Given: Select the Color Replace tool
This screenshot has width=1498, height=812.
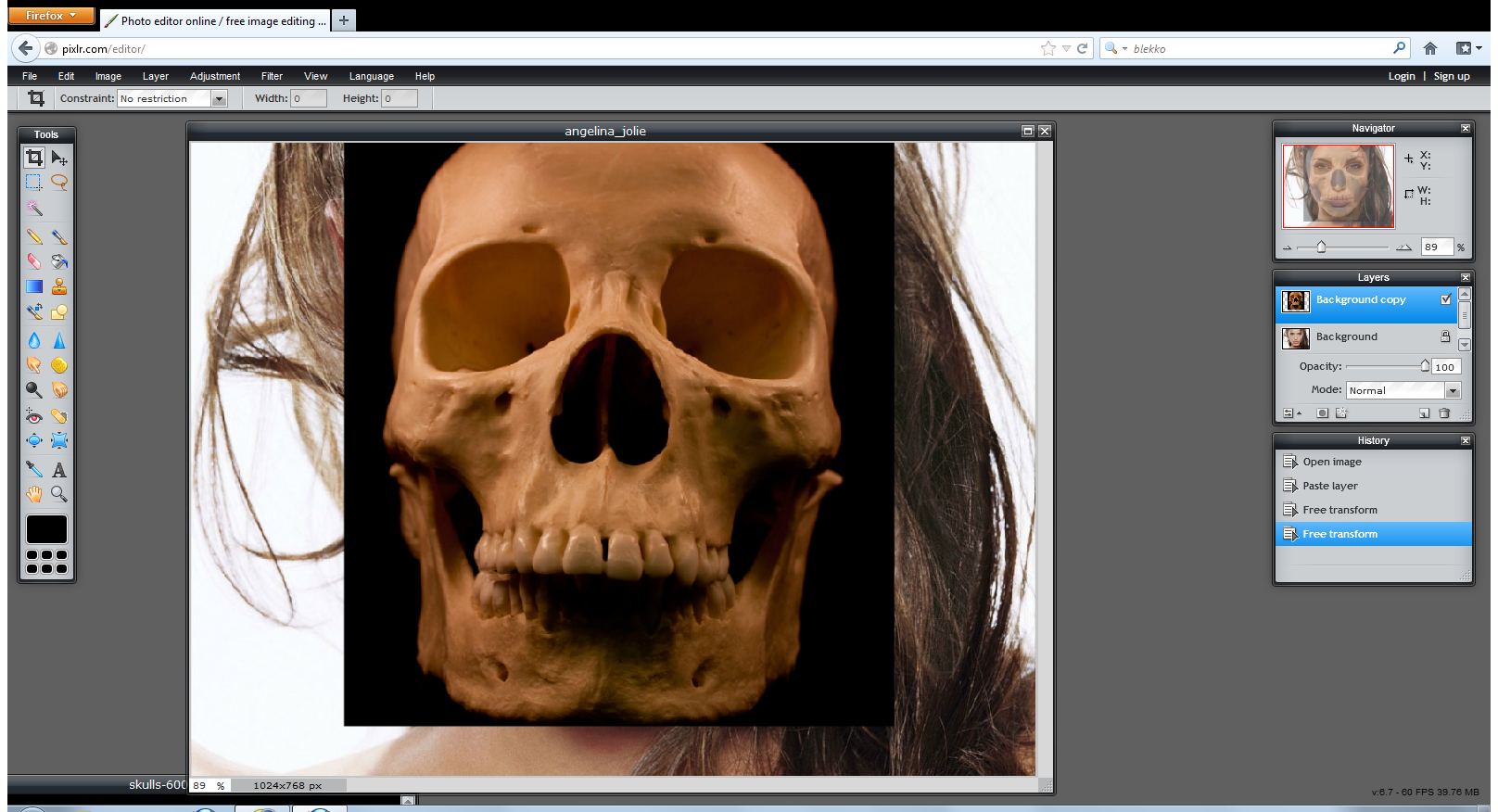Looking at the screenshot, I should click(34, 311).
